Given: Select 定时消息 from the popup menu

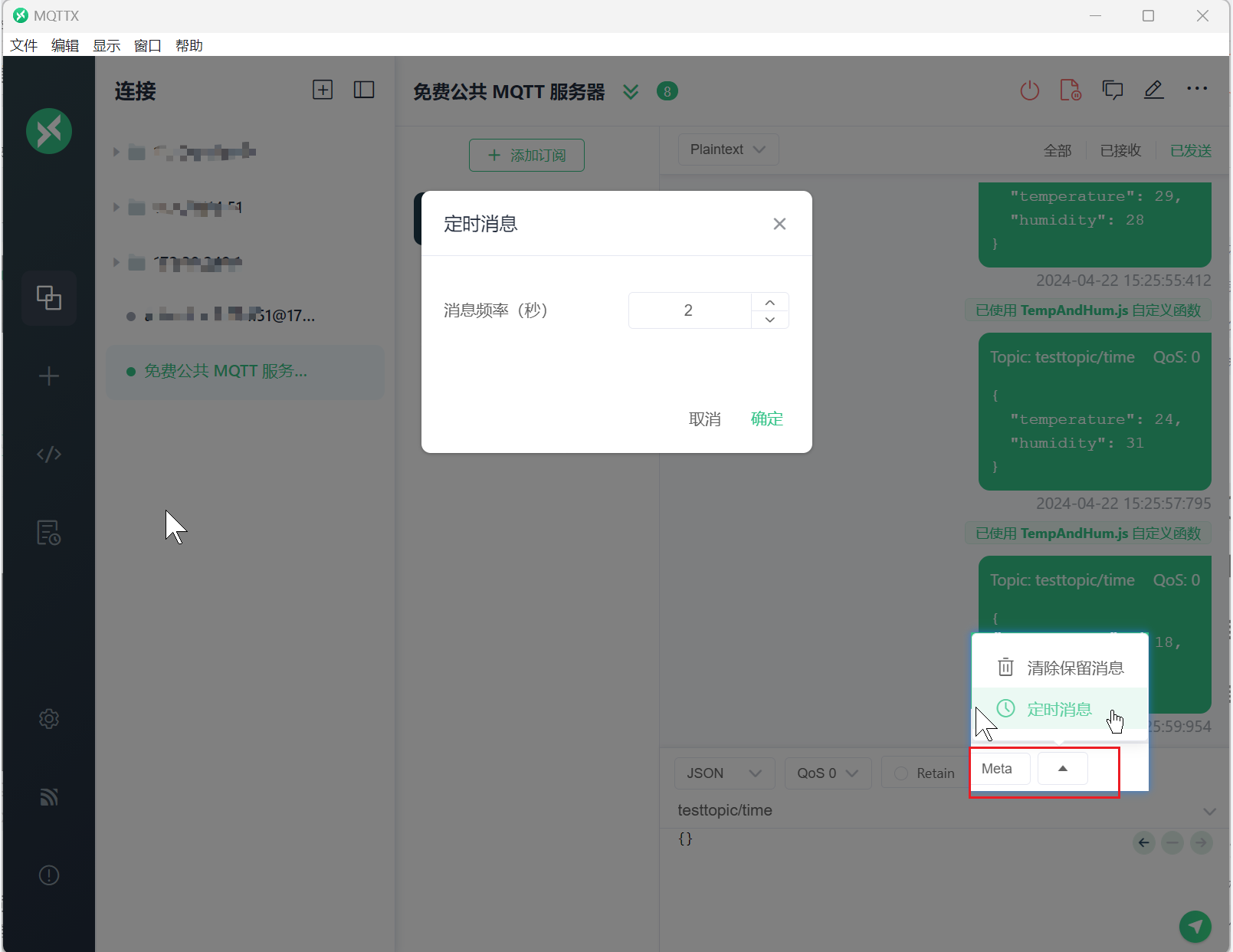Looking at the screenshot, I should point(1060,709).
